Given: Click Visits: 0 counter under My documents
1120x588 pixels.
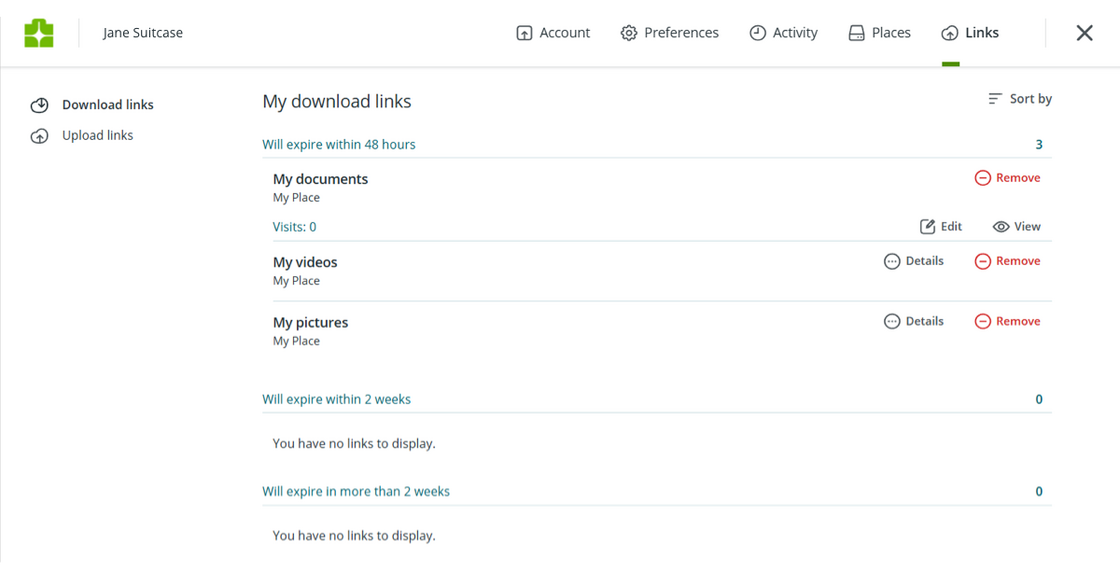Looking at the screenshot, I should 294,226.
